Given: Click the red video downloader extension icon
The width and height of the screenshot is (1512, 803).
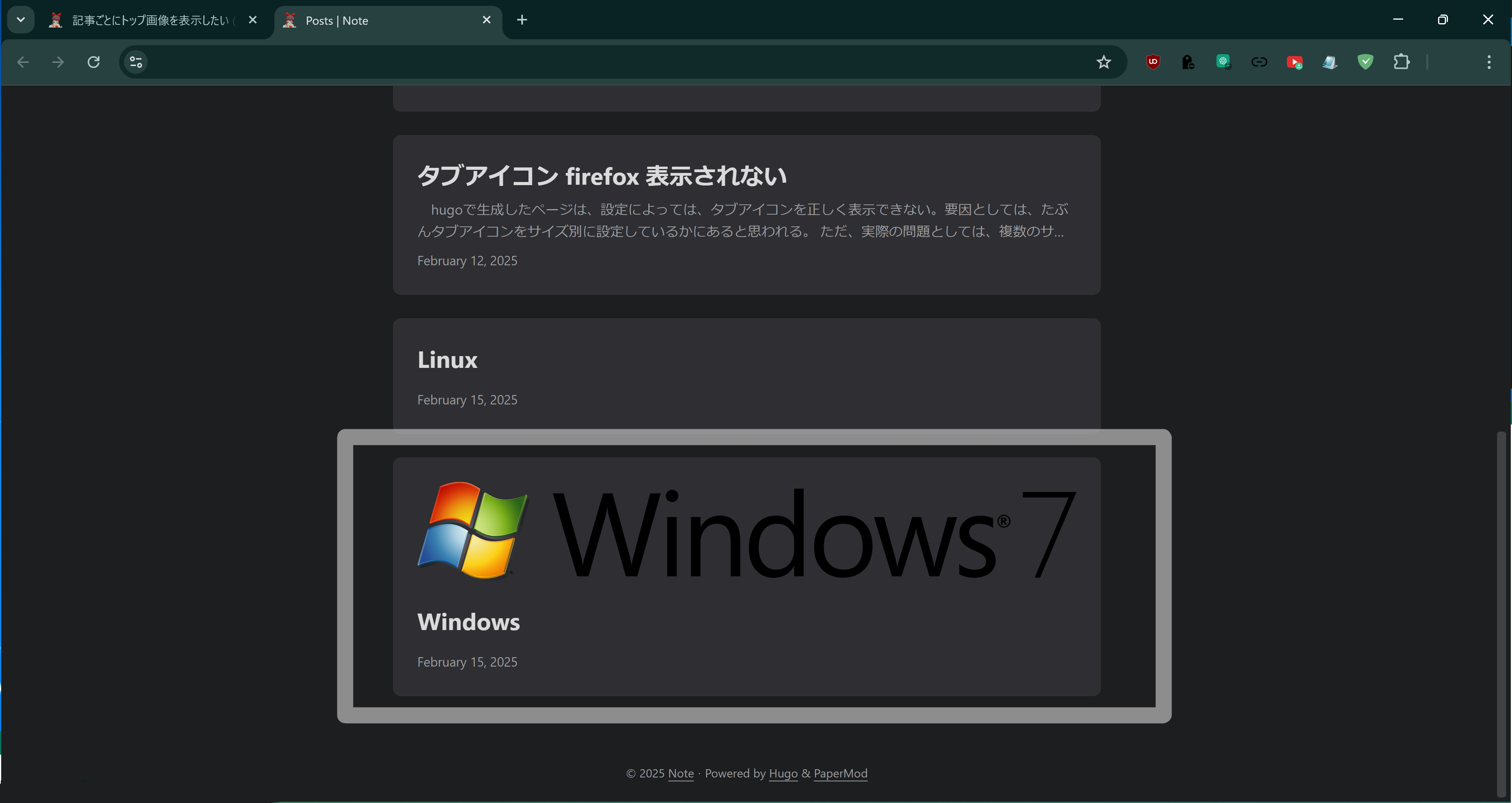Looking at the screenshot, I should pos(1294,62).
